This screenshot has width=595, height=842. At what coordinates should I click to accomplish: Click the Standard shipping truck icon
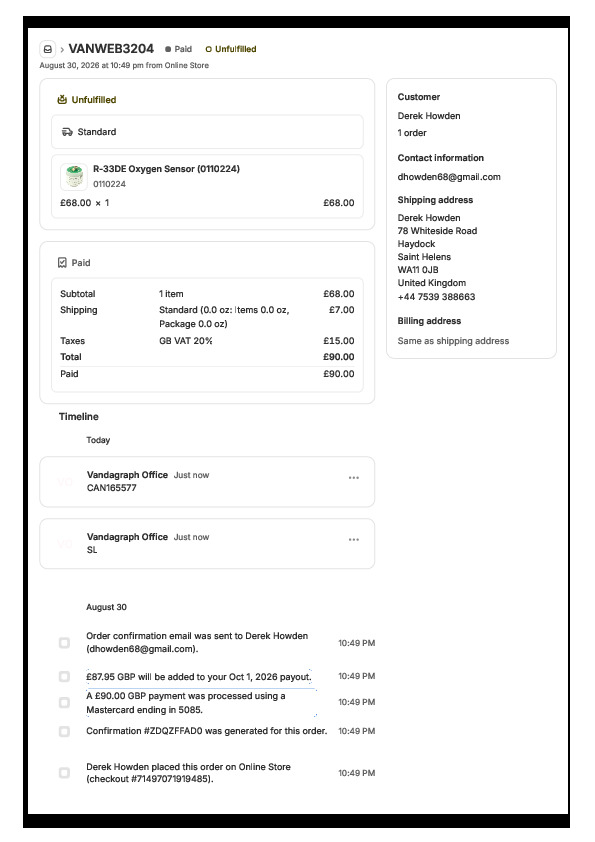click(67, 132)
